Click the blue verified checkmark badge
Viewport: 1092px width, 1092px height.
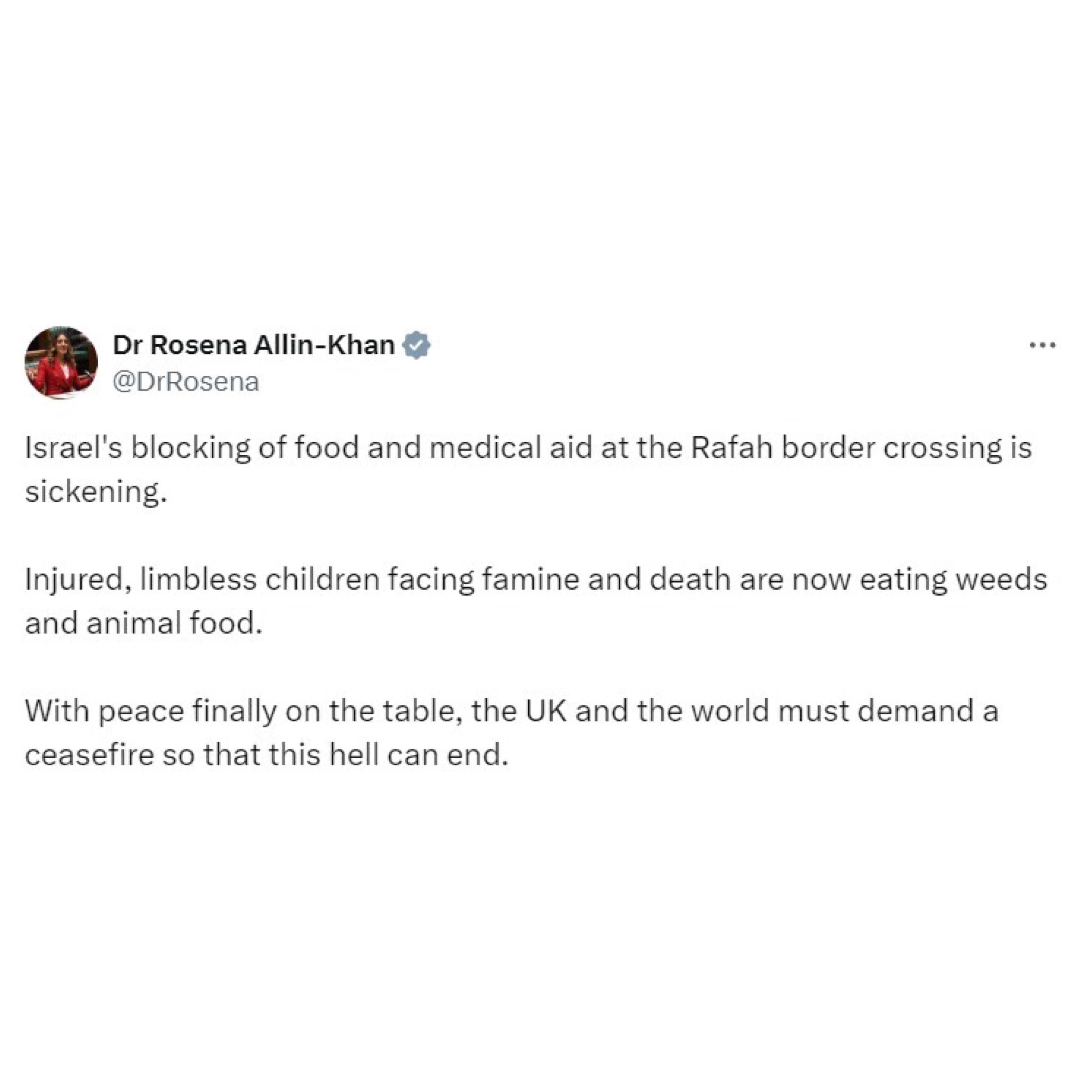(416, 346)
